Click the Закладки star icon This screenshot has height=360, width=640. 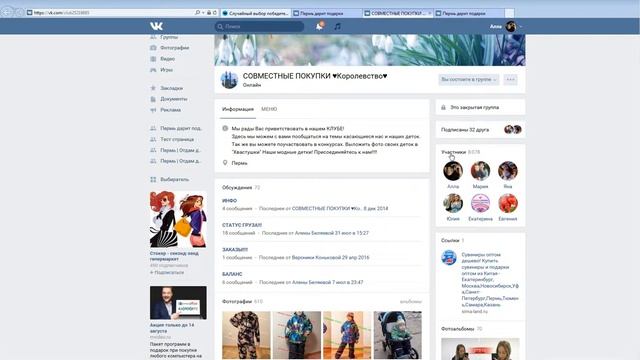click(153, 88)
